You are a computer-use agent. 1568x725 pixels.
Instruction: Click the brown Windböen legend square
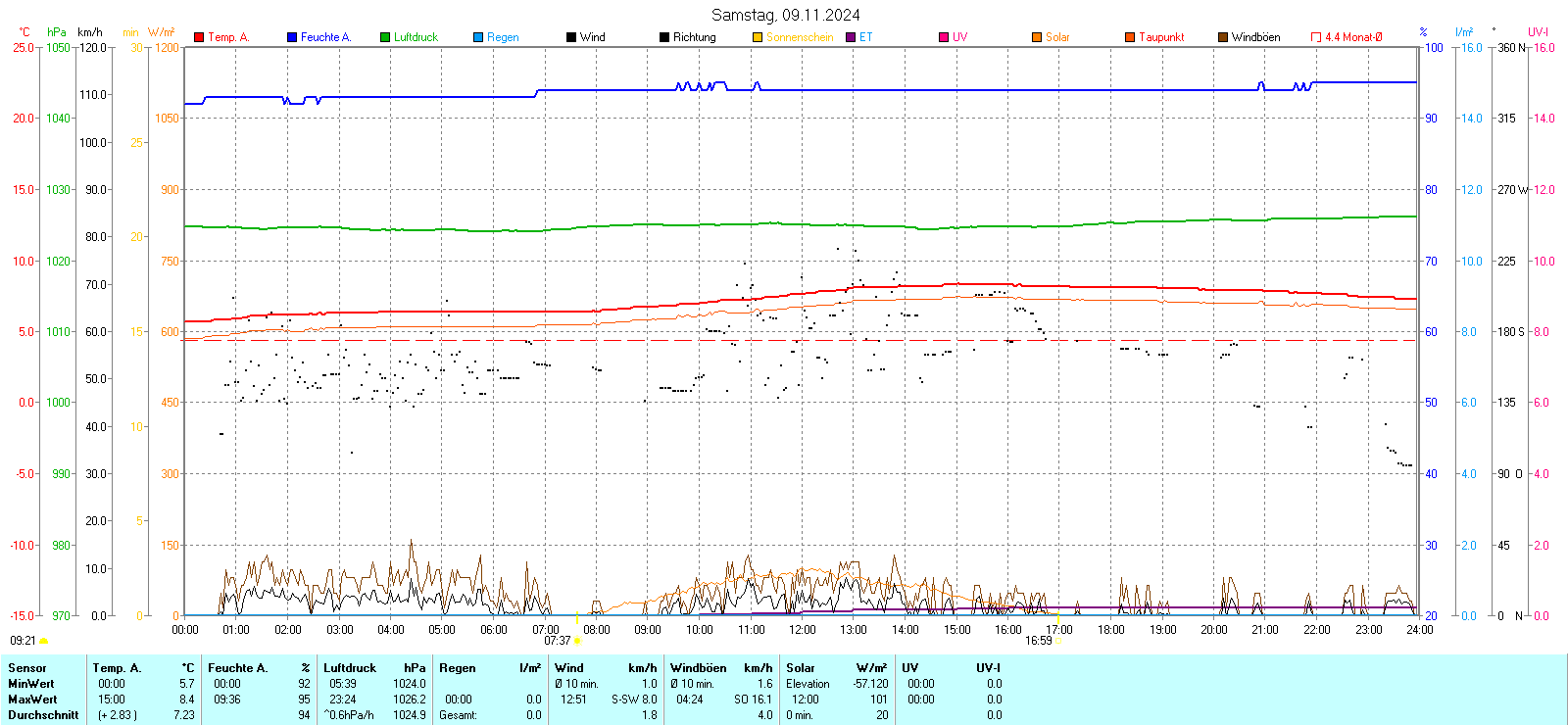1223,37
